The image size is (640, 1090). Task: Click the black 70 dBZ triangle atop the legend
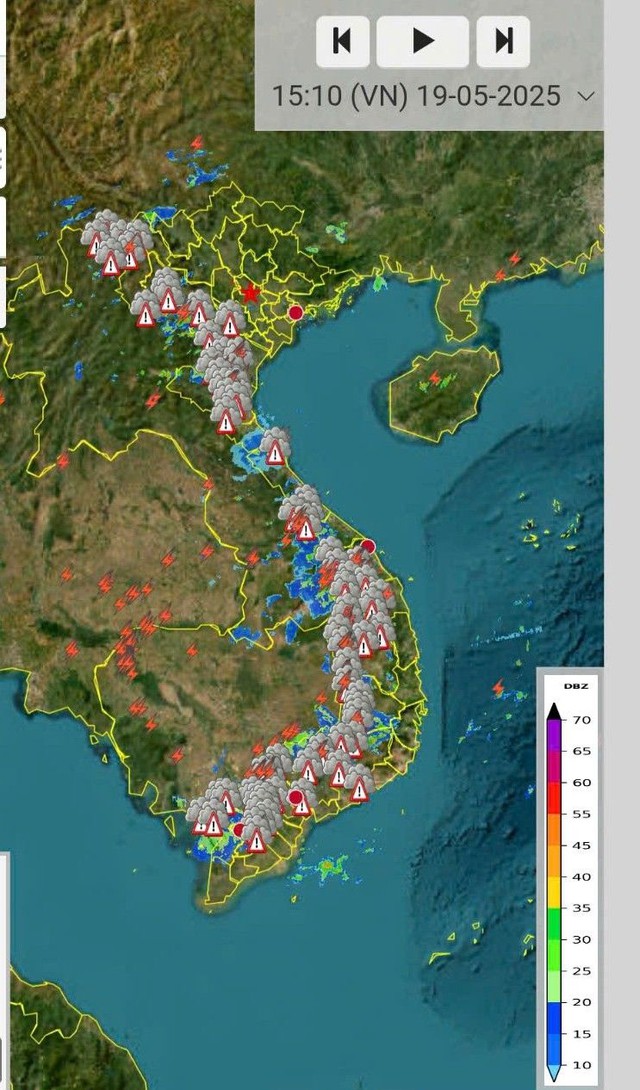[x=554, y=712]
